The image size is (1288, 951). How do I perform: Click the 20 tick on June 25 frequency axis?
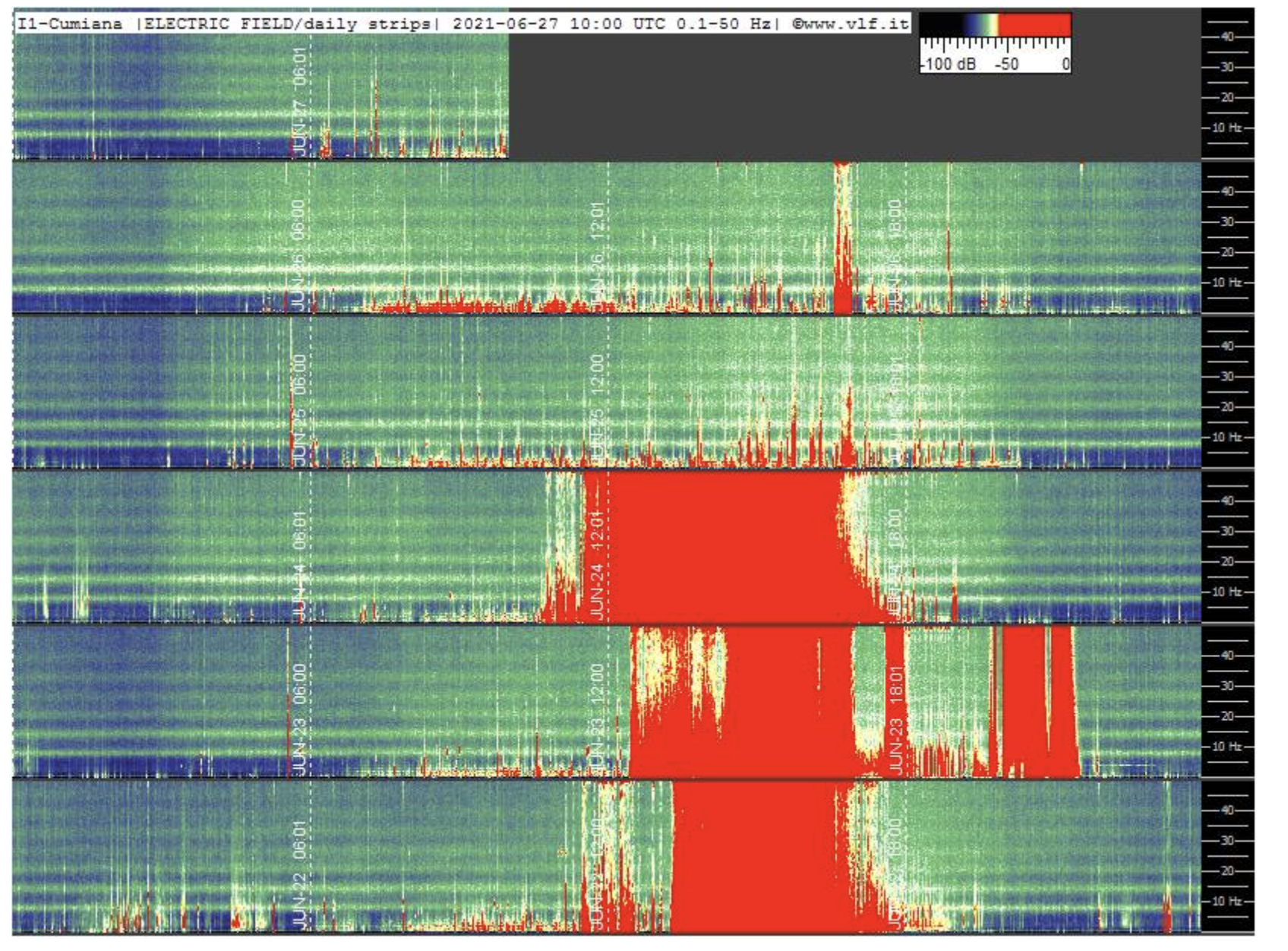tap(1226, 406)
